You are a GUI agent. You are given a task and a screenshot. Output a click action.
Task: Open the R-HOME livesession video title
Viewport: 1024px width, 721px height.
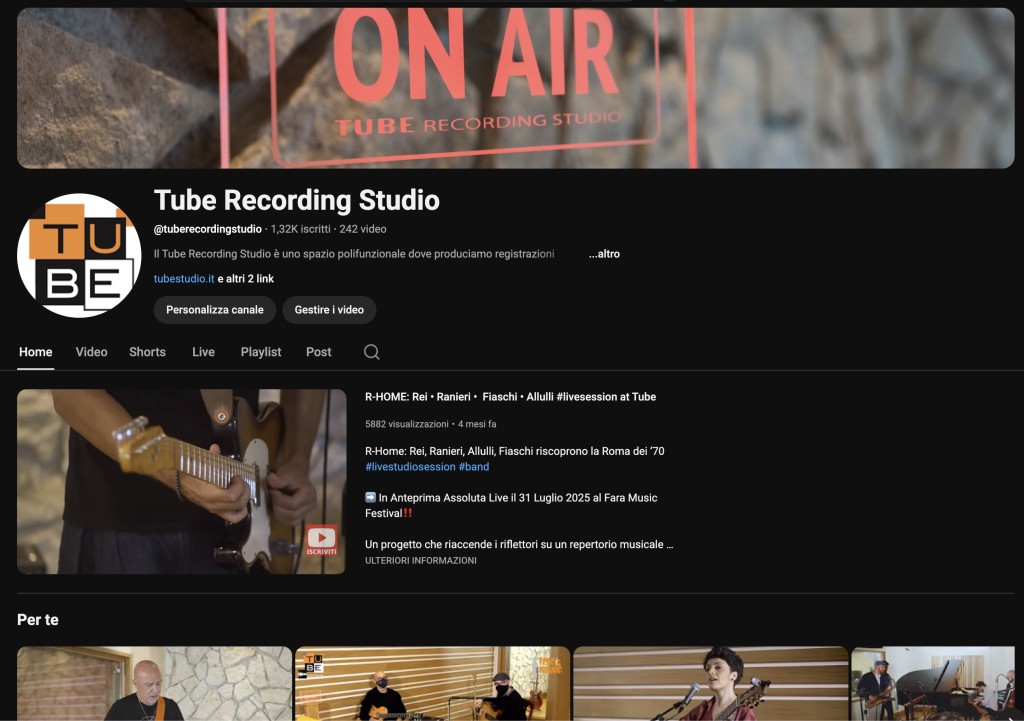click(x=510, y=397)
